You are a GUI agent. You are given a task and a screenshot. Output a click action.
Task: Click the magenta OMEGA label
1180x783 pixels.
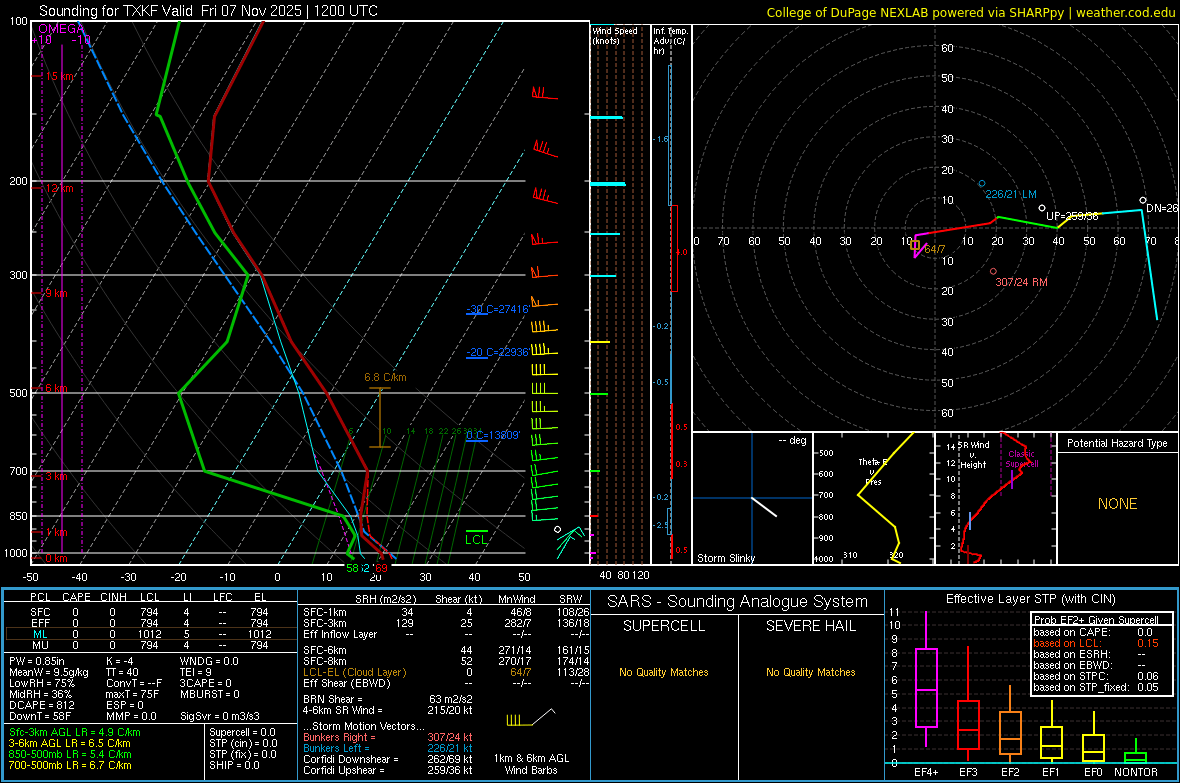pyautogui.click(x=62, y=29)
